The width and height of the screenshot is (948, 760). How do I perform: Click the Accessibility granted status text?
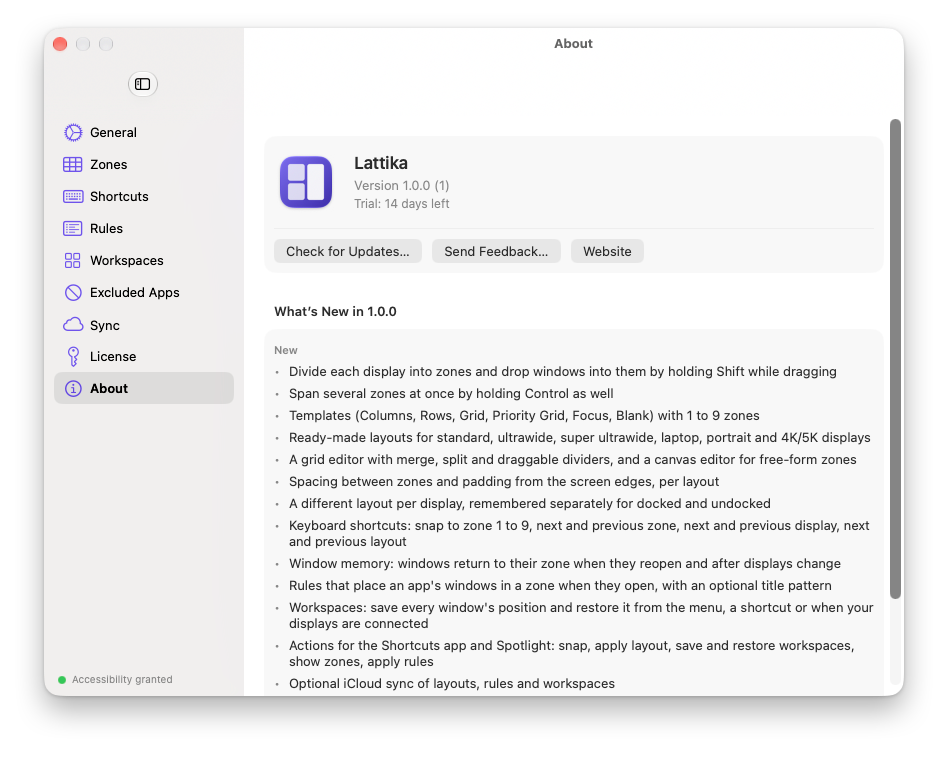tap(122, 680)
